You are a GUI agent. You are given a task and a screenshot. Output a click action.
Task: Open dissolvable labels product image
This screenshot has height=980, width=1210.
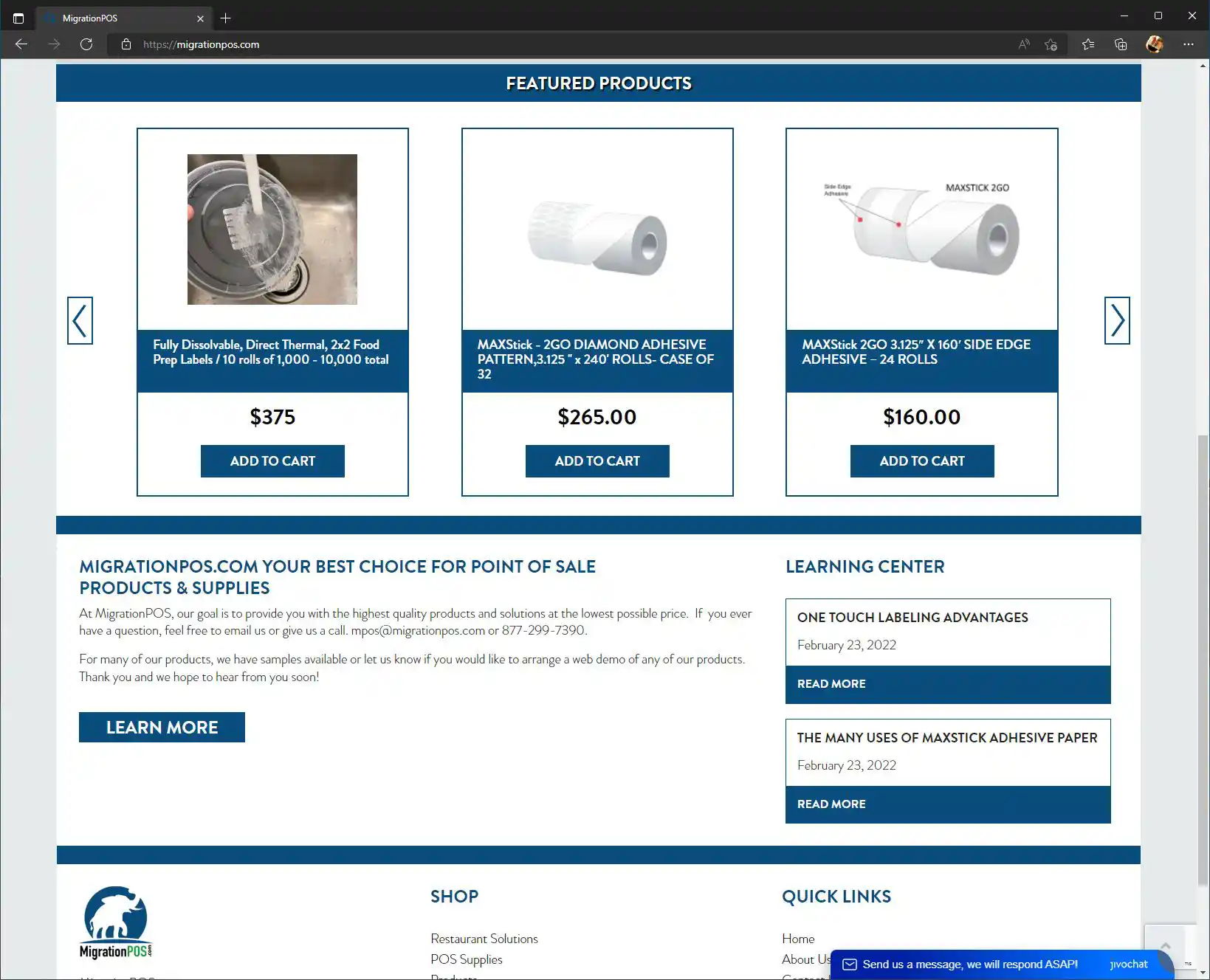pyautogui.click(x=272, y=230)
